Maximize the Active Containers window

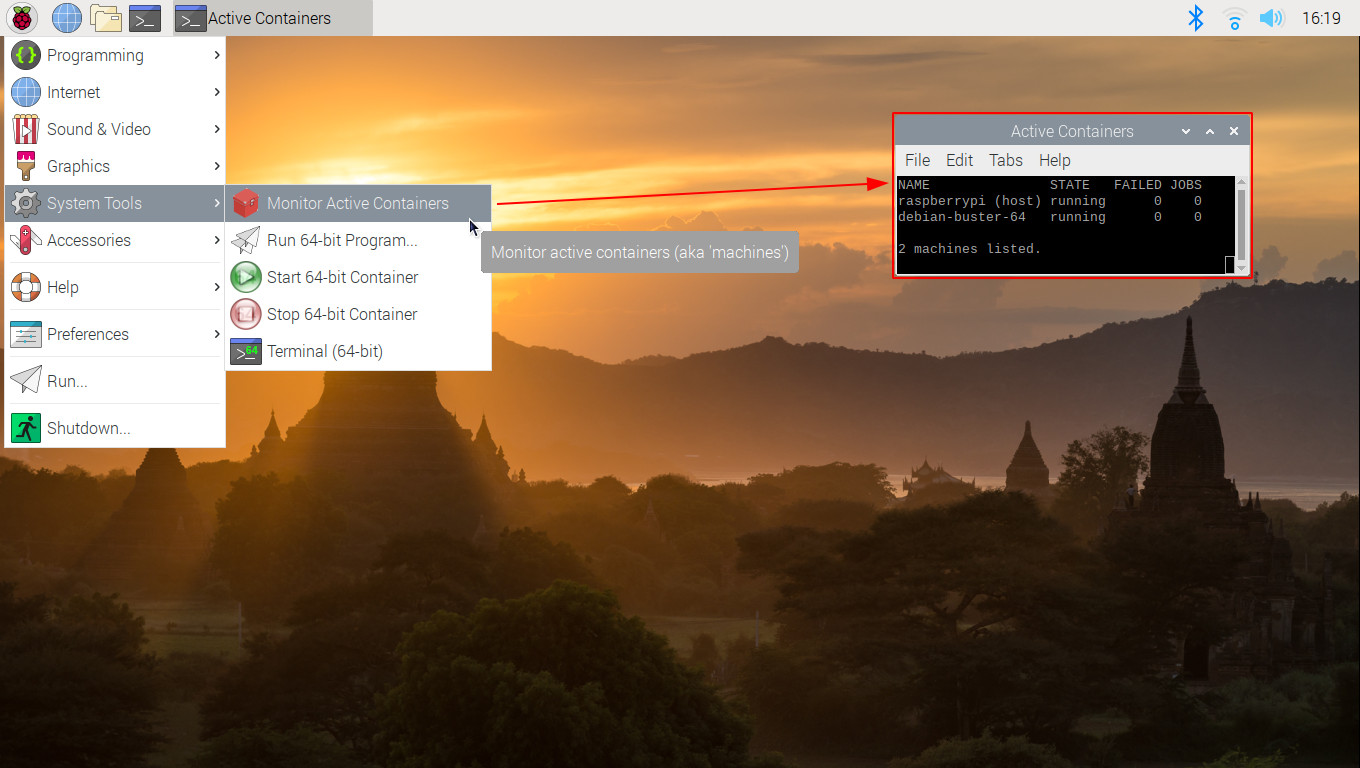(1210, 131)
